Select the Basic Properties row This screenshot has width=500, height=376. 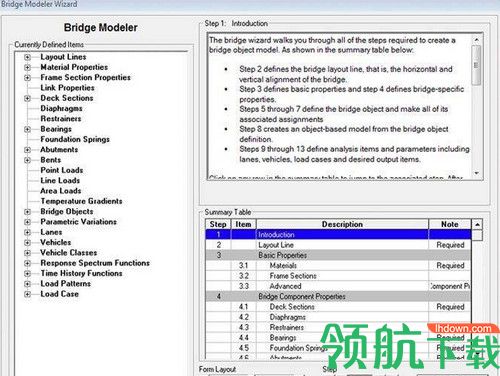click(x=338, y=255)
